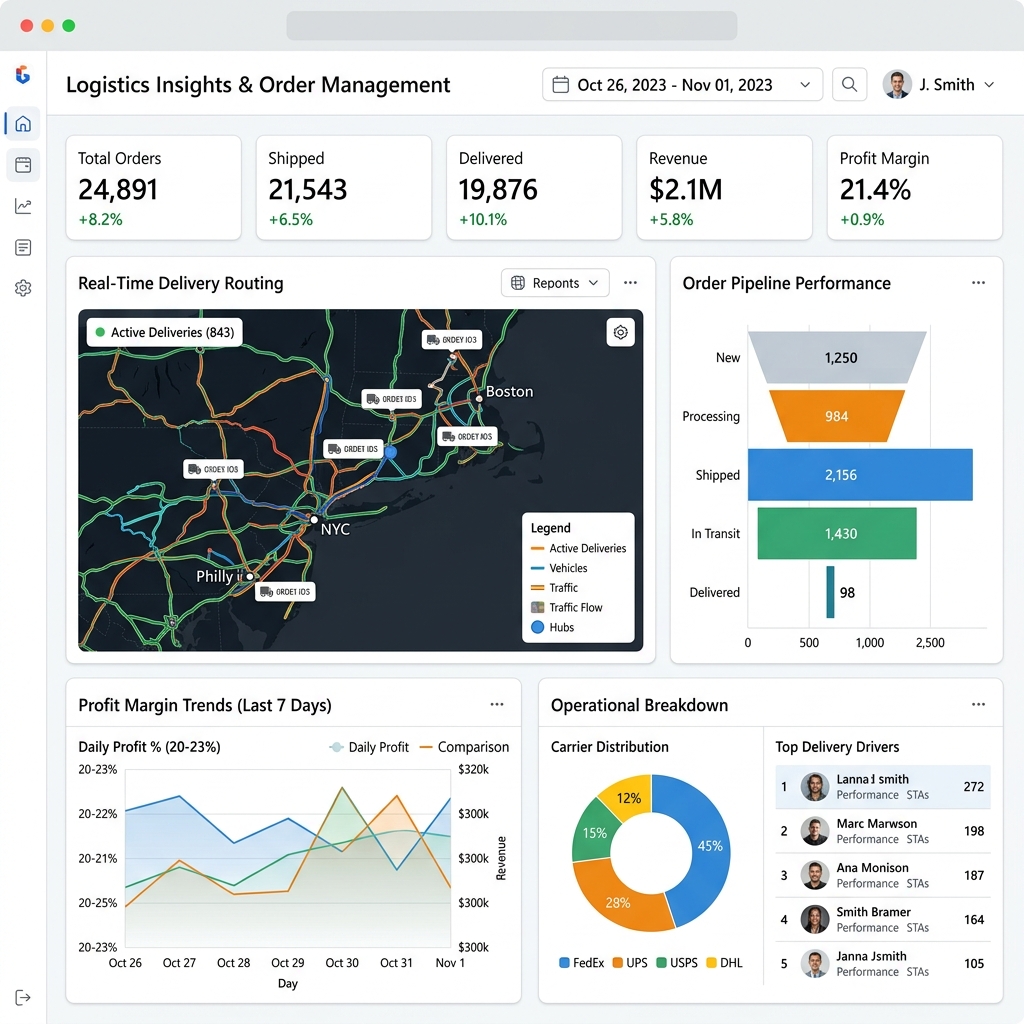This screenshot has width=1024, height=1024.
Task: Toggle FedEx in carrier legend
Action: coord(582,963)
